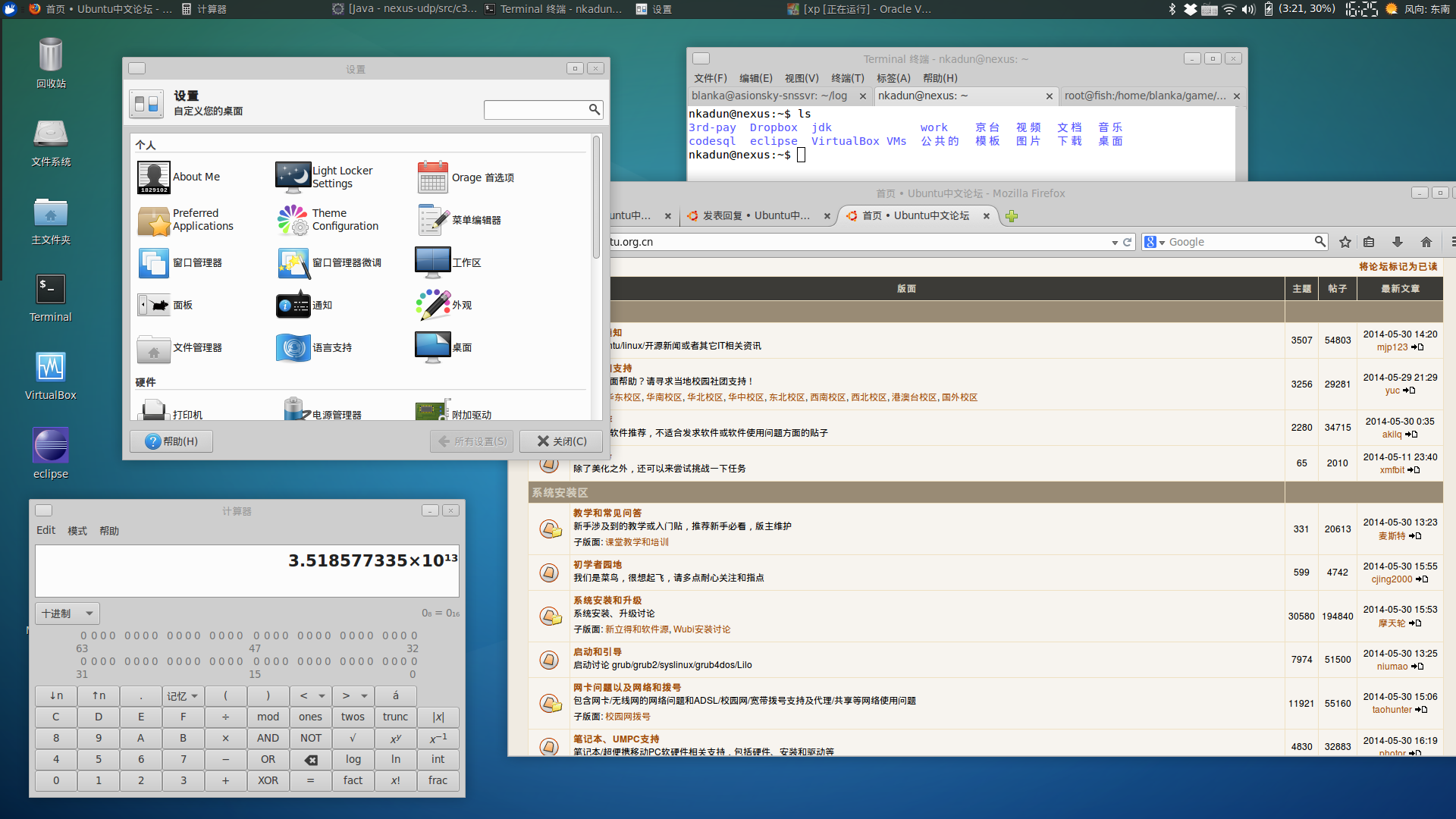Open terminal 文件(F) menu

click(x=711, y=78)
